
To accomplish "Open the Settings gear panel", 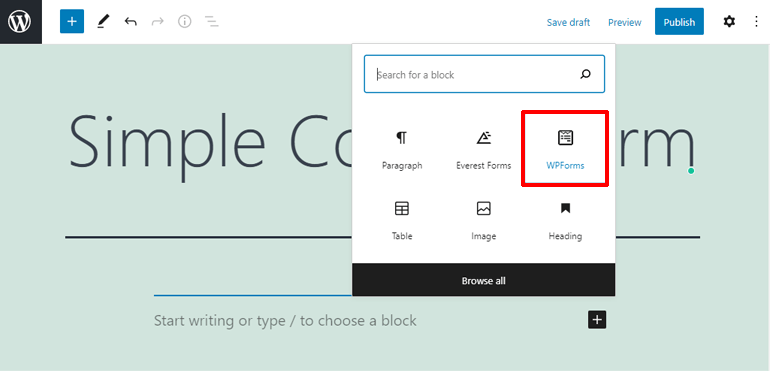I will (x=729, y=22).
